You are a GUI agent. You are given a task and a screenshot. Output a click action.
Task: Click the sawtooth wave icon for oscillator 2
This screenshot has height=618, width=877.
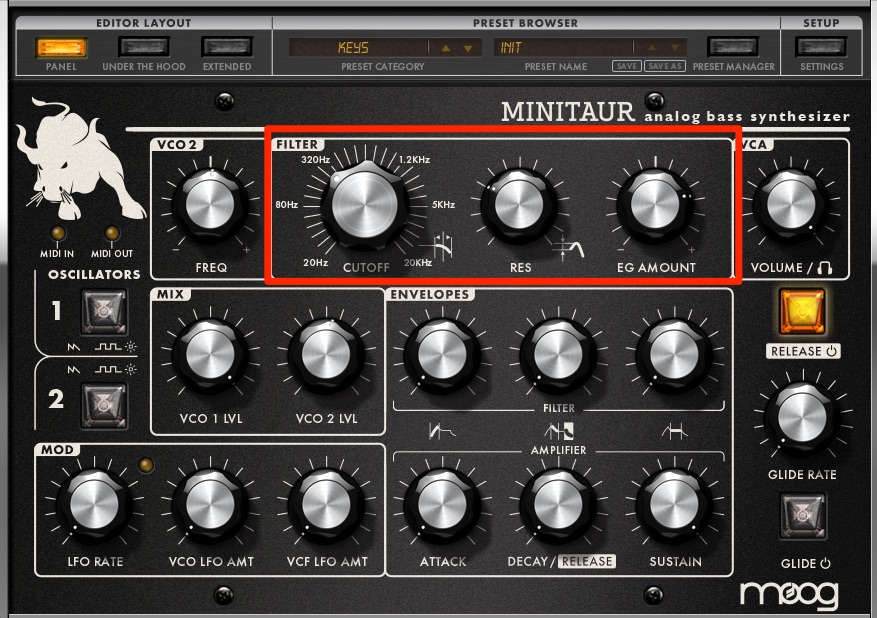pyautogui.click(x=74, y=370)
